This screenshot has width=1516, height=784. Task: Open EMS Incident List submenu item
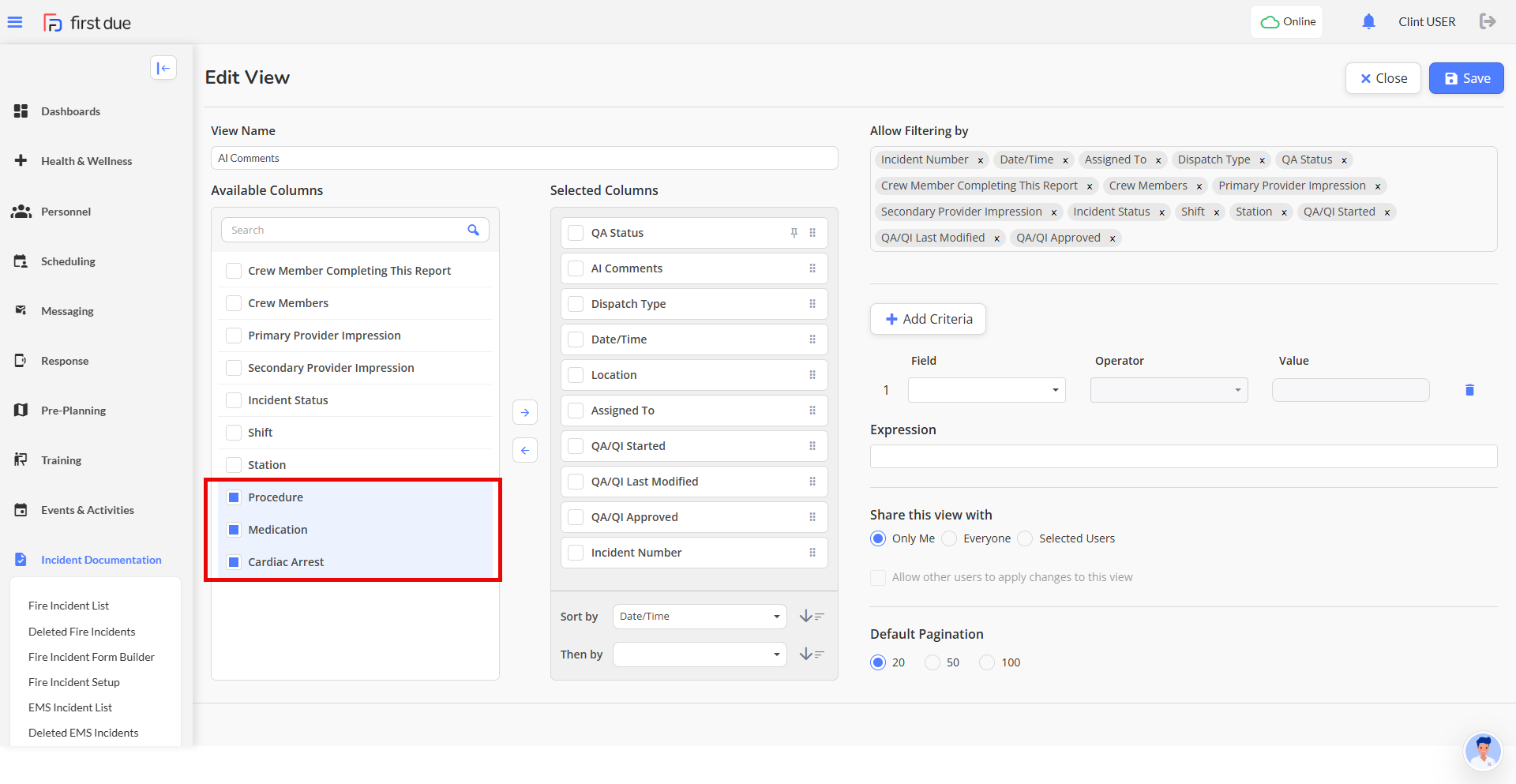[70, 707]
